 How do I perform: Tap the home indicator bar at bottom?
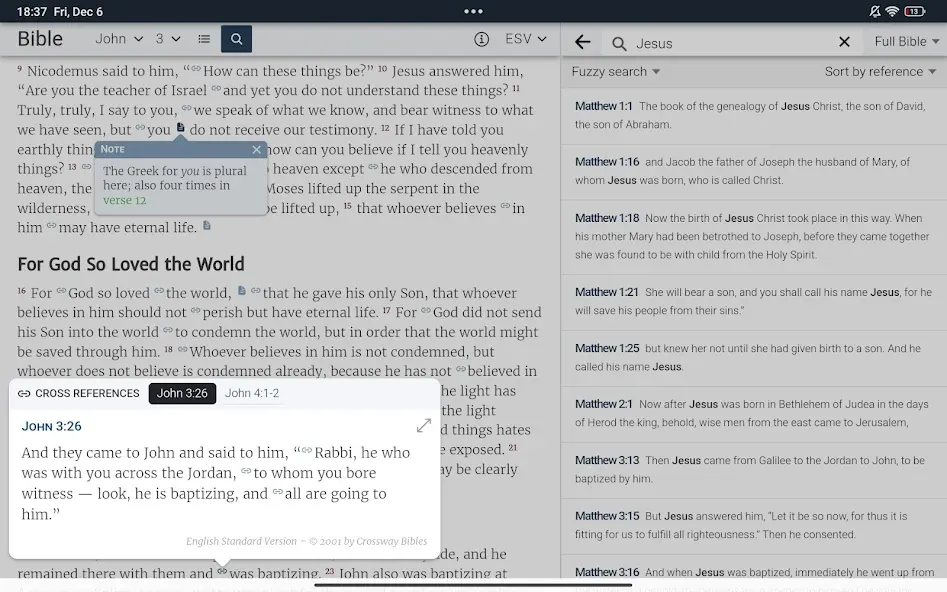click(x=473, y=585)
